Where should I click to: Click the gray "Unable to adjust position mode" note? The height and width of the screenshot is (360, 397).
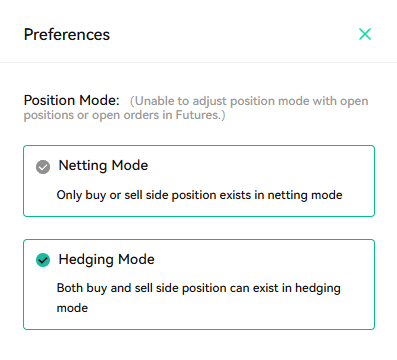pyautogui.click(x=196, y=108)
